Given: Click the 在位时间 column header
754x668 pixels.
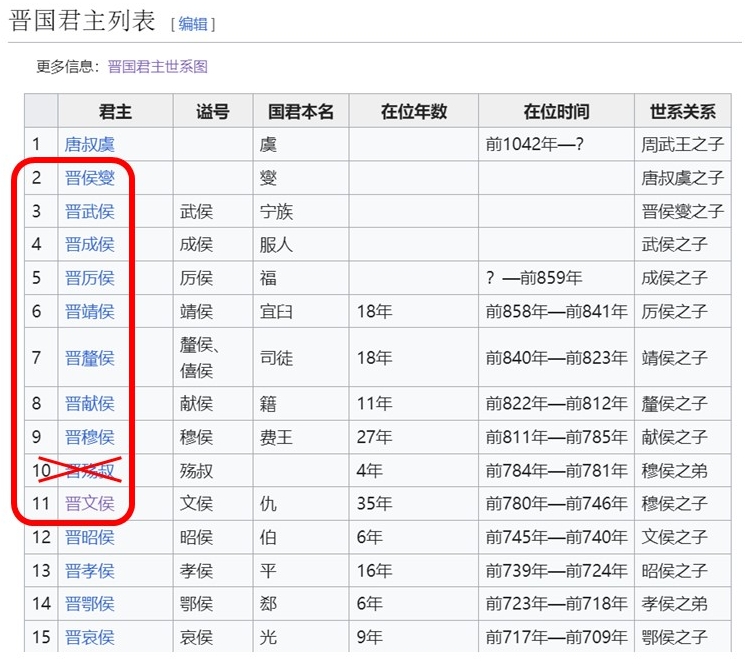Looking at the screenshot, I should 556,112.
